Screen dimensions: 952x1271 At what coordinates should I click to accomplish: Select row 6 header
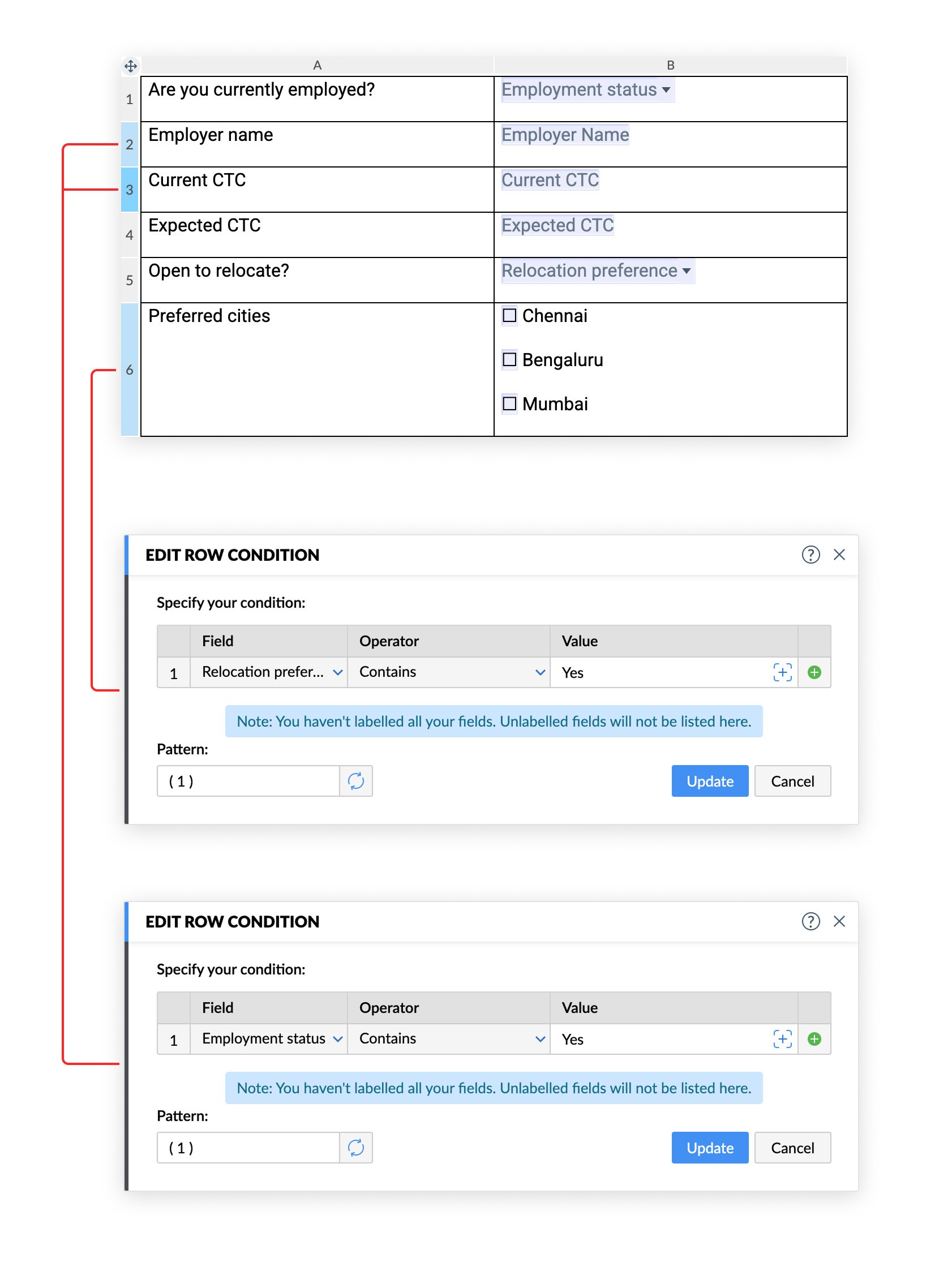tap(130, 370)
